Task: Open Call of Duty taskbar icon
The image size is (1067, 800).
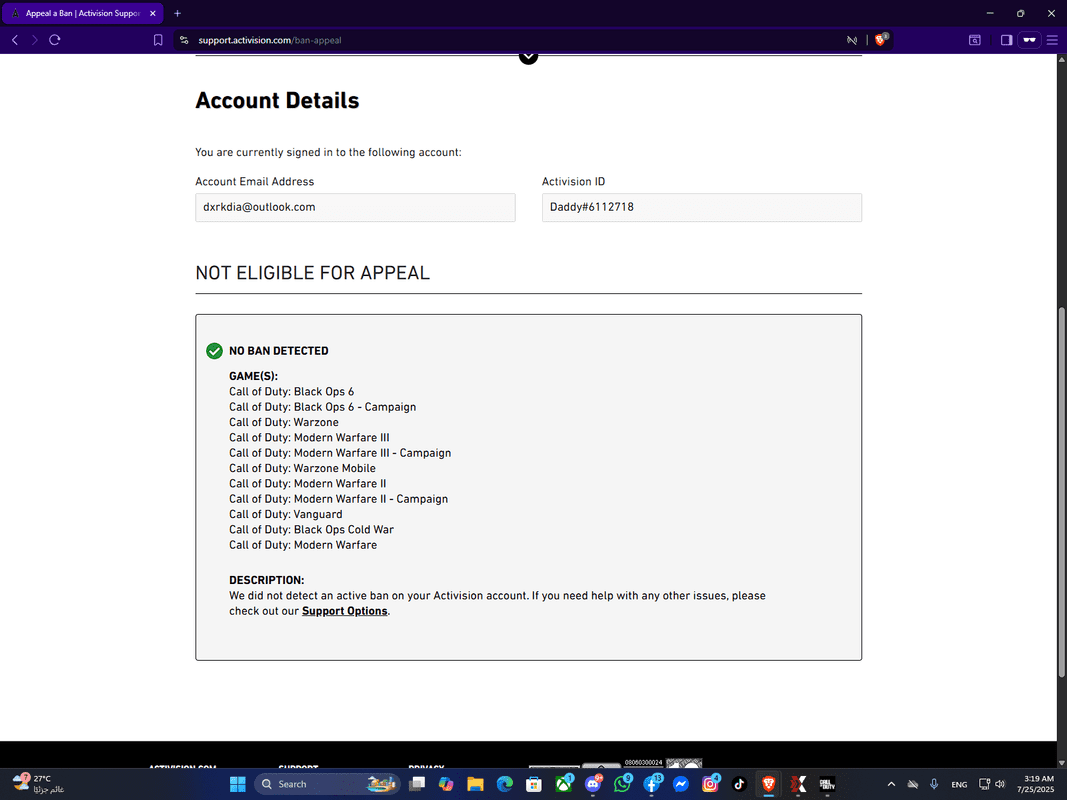Action: [827, 784]
